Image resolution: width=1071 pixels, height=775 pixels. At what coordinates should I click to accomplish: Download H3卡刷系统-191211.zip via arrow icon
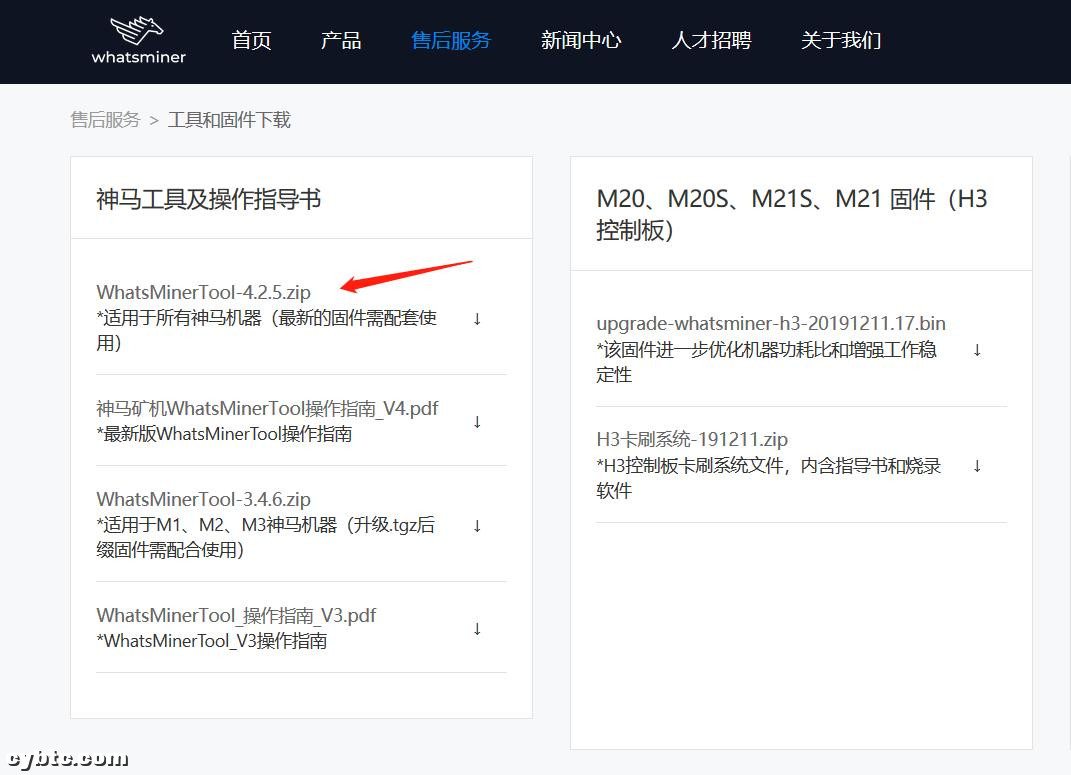tap(977, 466)
